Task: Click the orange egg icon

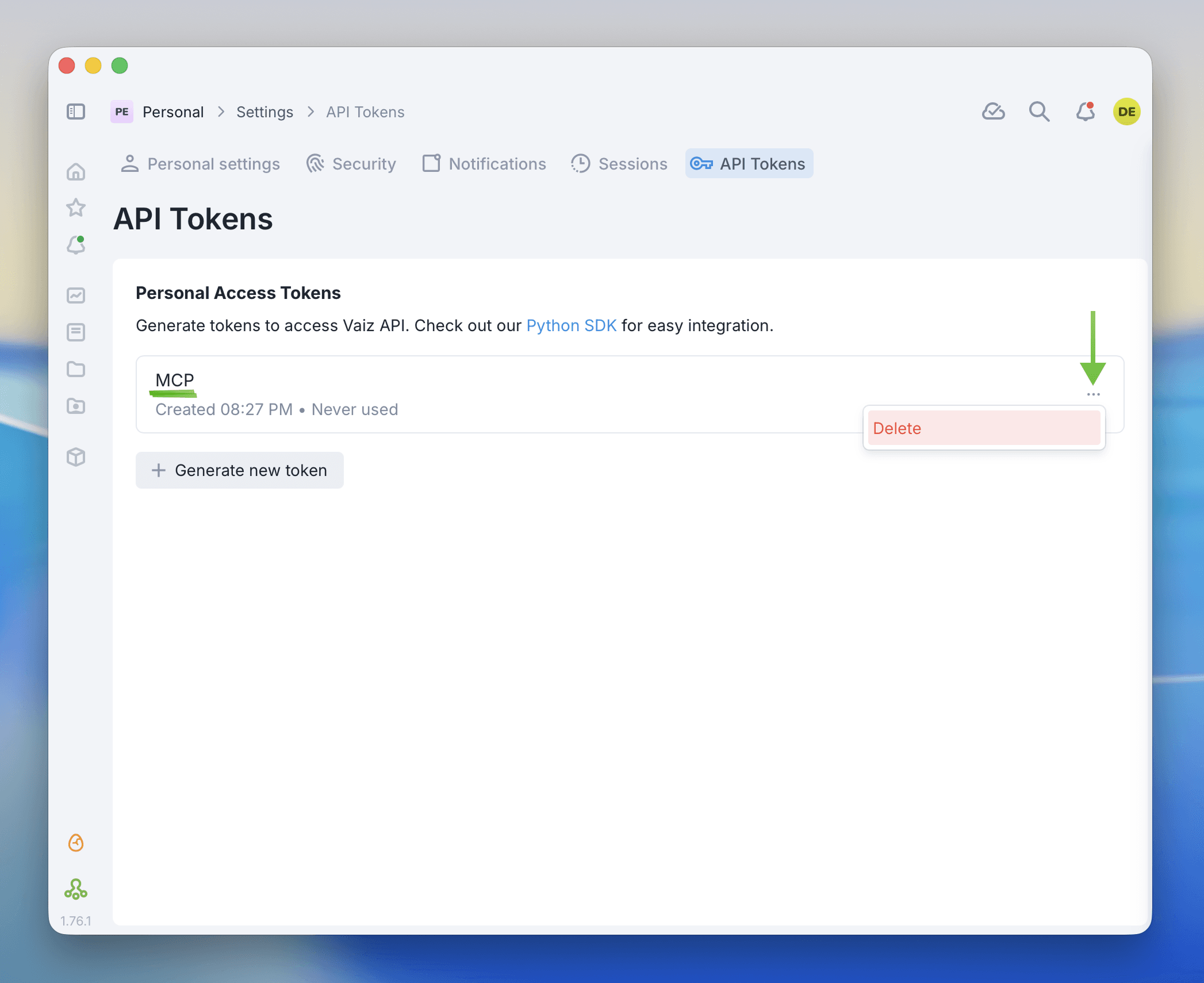Action: 76,843
